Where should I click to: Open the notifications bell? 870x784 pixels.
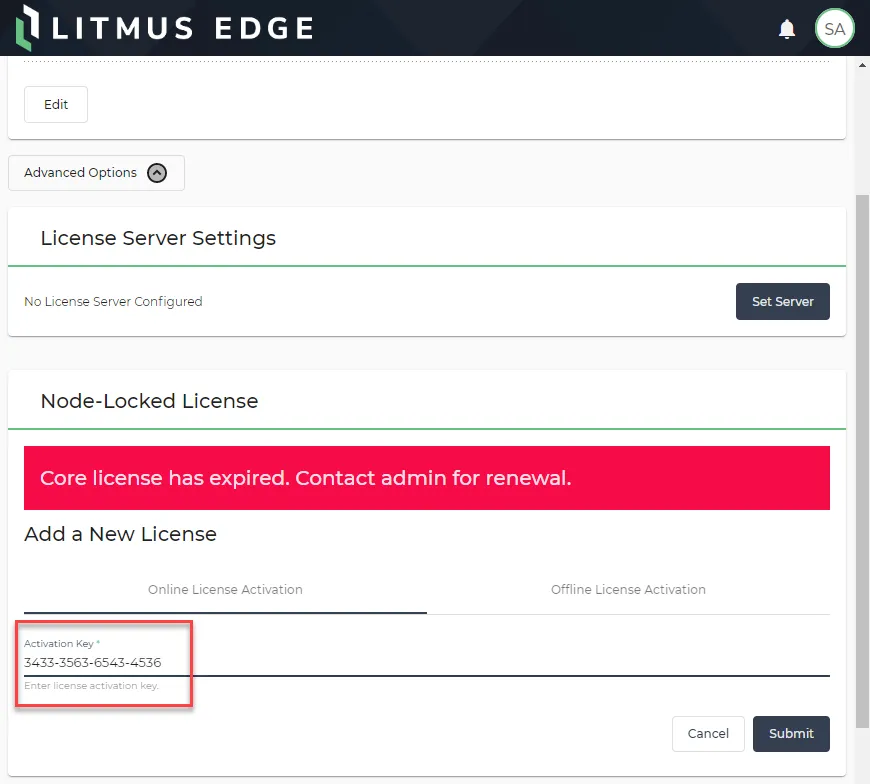[x=787, y=29]
